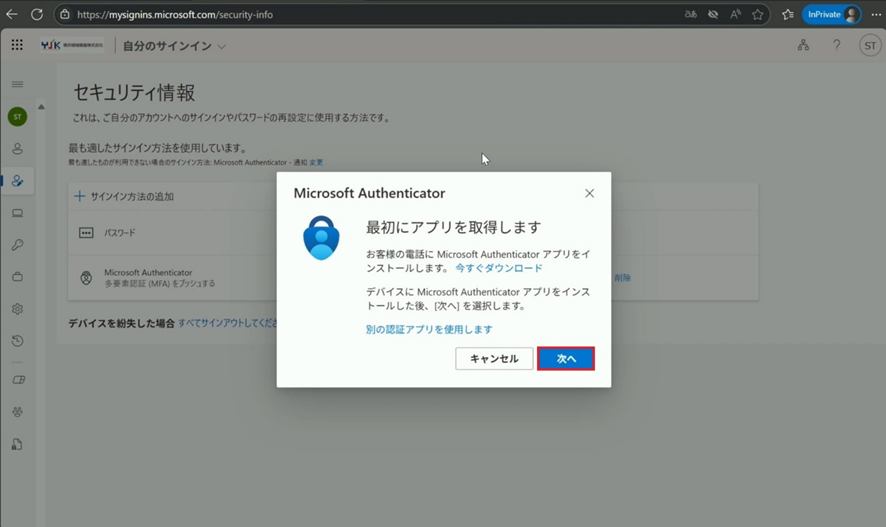Open the app launcher waffle icon
This screenshot has width=886, height=527.
click(x=17, y=45)
